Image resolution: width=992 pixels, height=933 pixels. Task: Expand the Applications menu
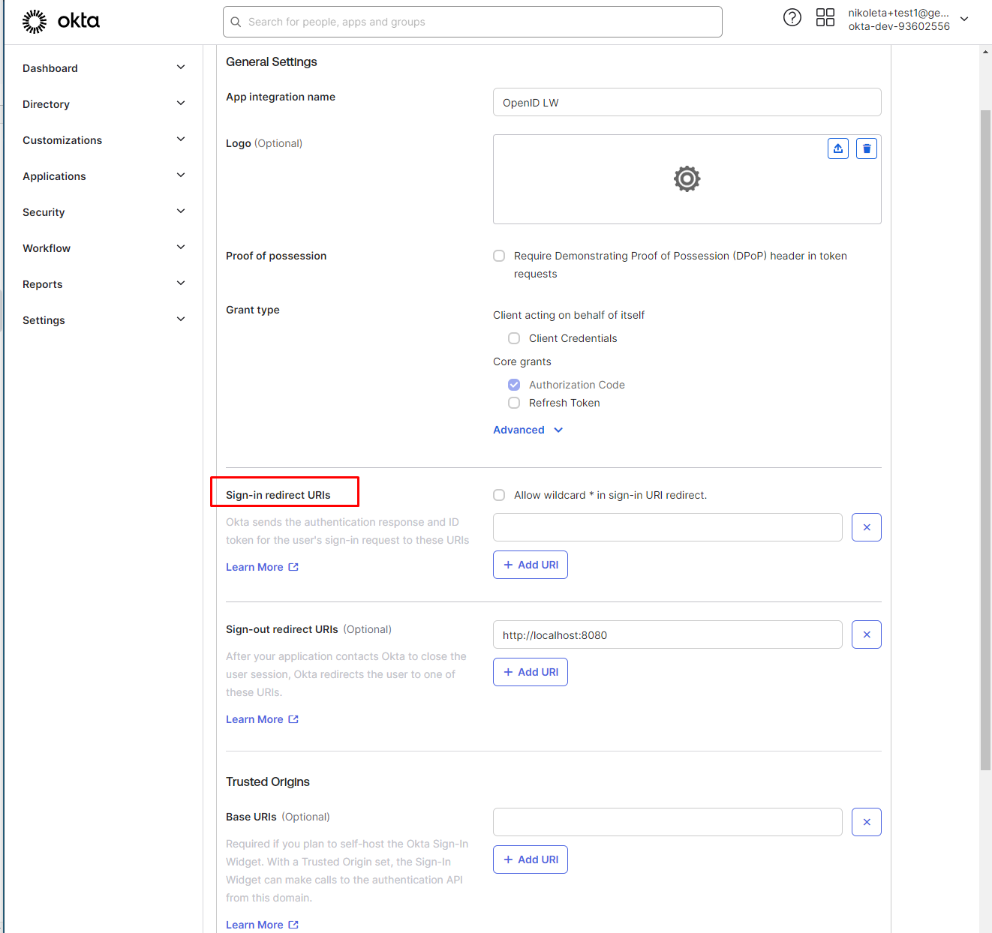(x=104, y=176)
